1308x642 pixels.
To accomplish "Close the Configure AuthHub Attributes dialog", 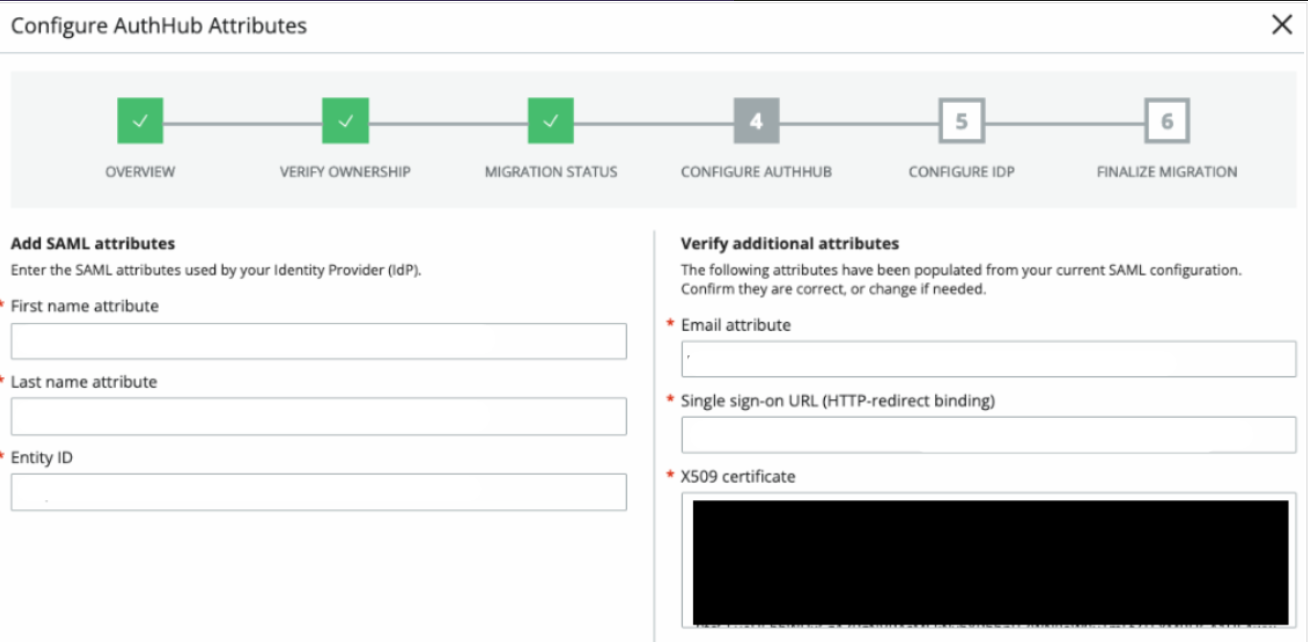I will point(1281,26).
